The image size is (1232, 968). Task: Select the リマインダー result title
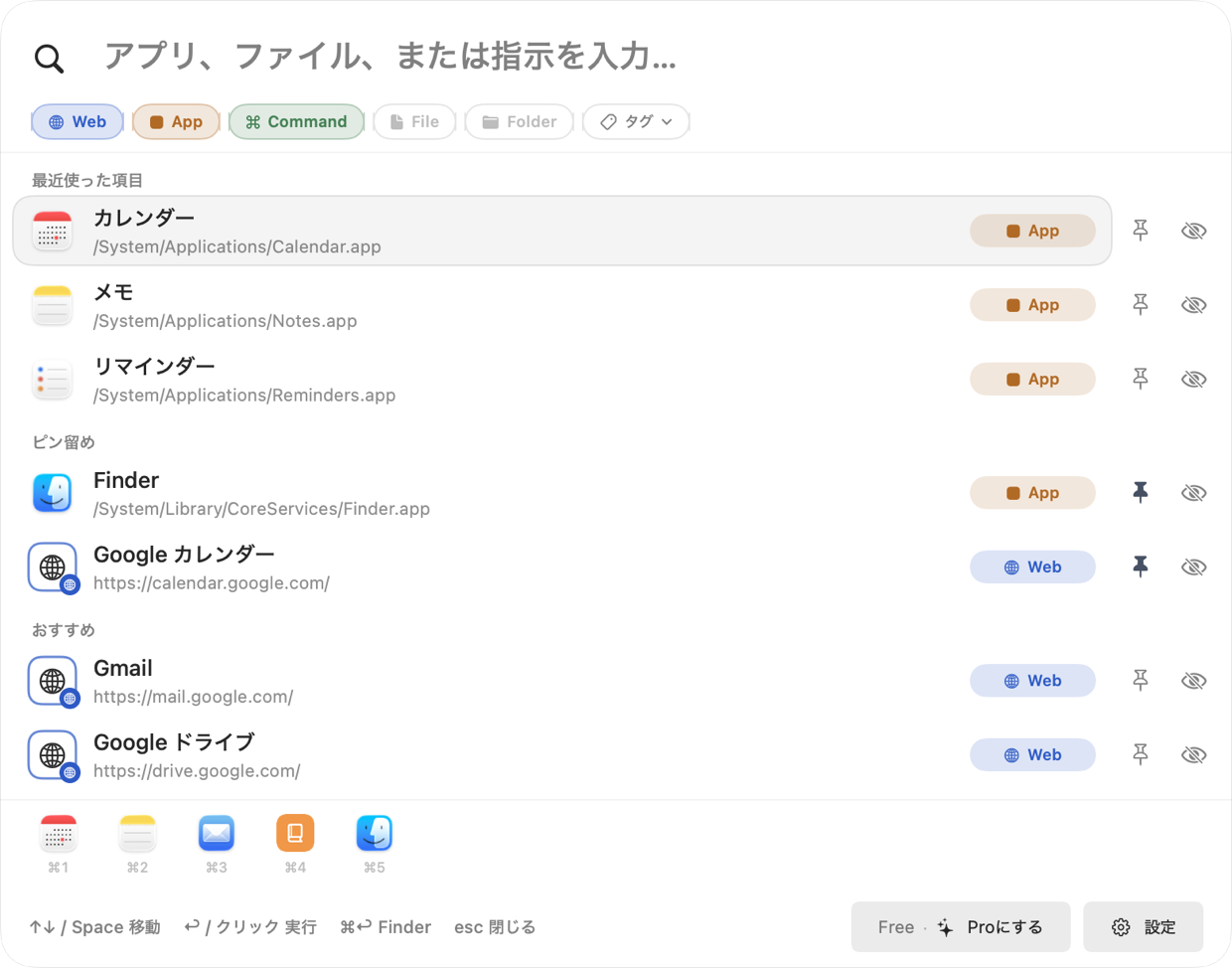tap(154, 367)
